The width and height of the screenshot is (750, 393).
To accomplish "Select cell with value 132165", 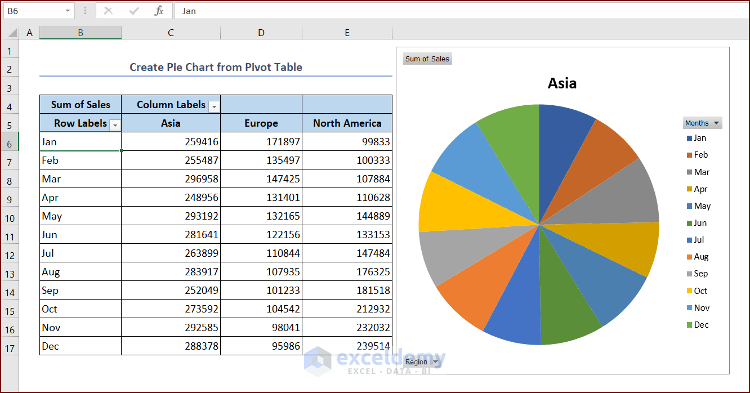I will coord(261,216).
